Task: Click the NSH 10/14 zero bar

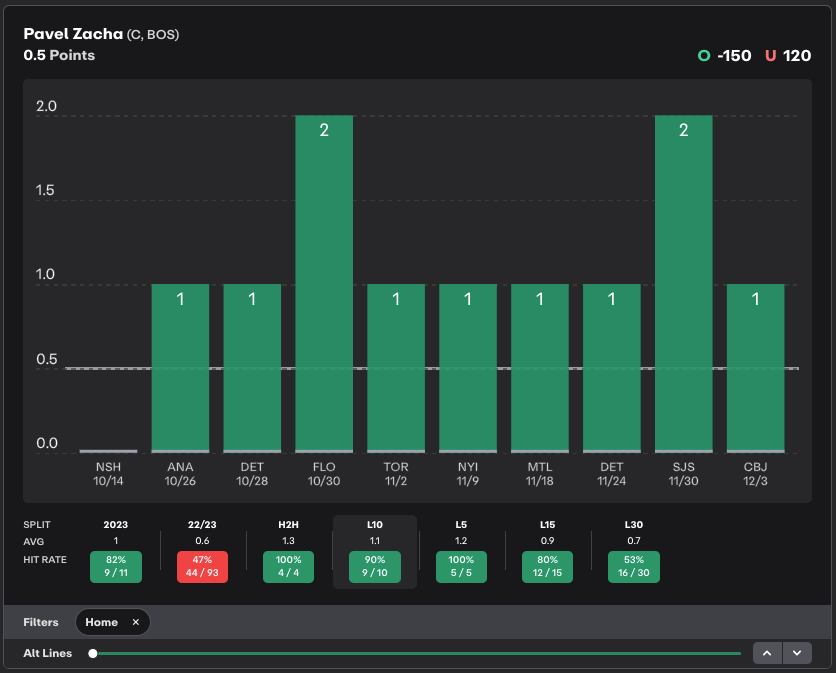Action: point(108,451)
